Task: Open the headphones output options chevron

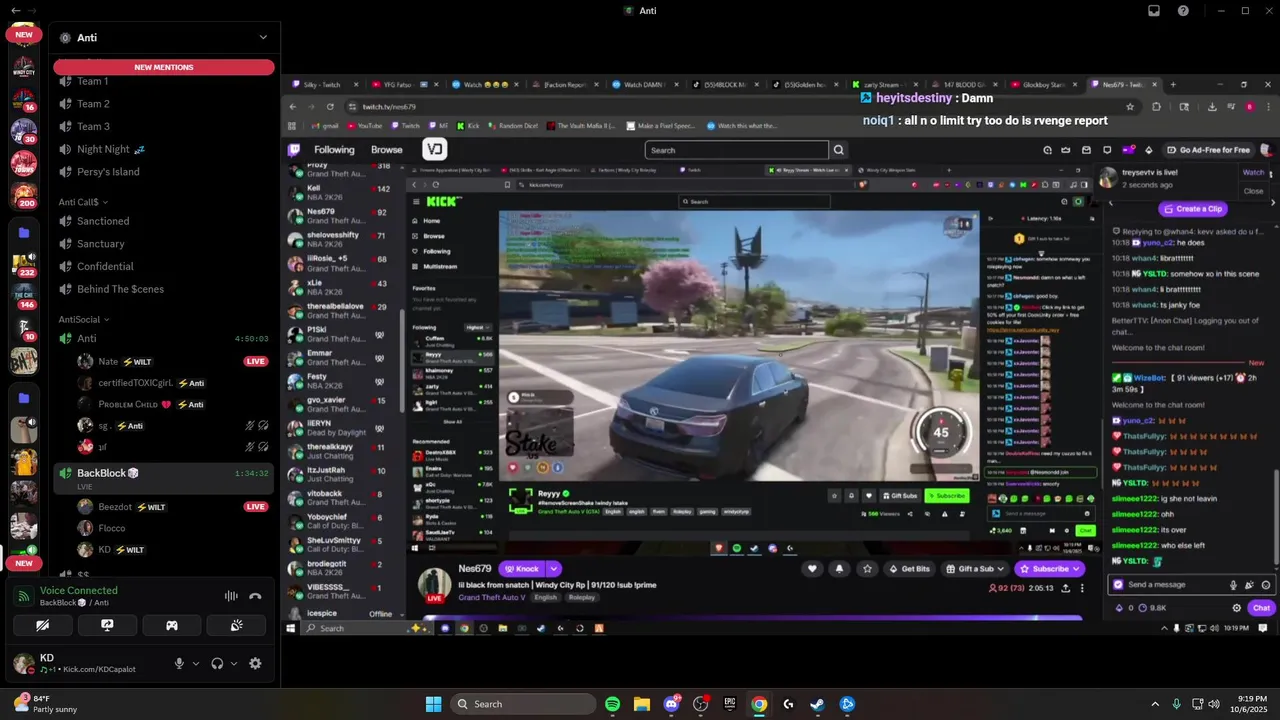Action: tap(234, 663)
